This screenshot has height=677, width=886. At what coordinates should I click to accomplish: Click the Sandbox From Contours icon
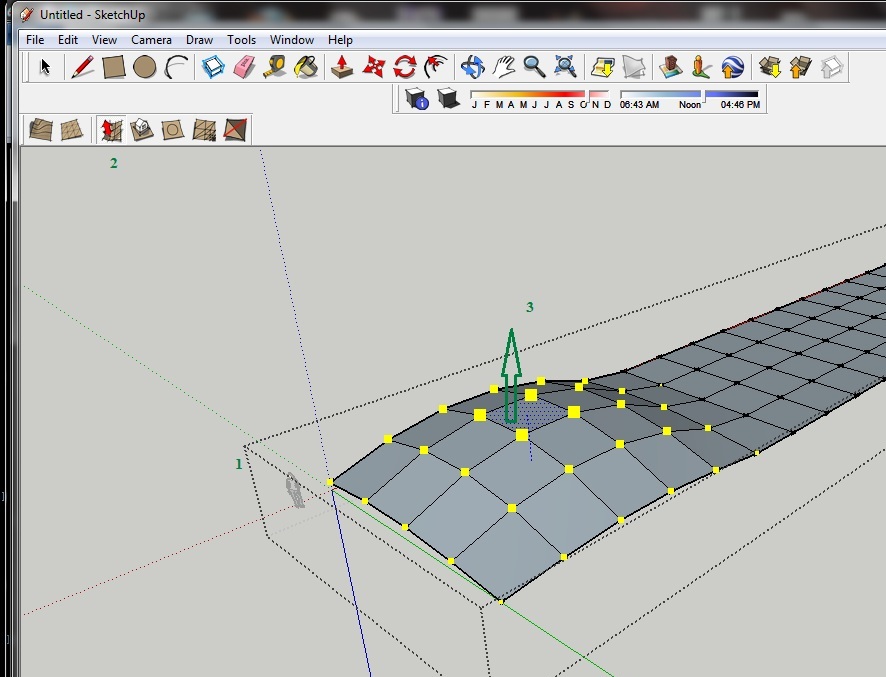(41, 130)
